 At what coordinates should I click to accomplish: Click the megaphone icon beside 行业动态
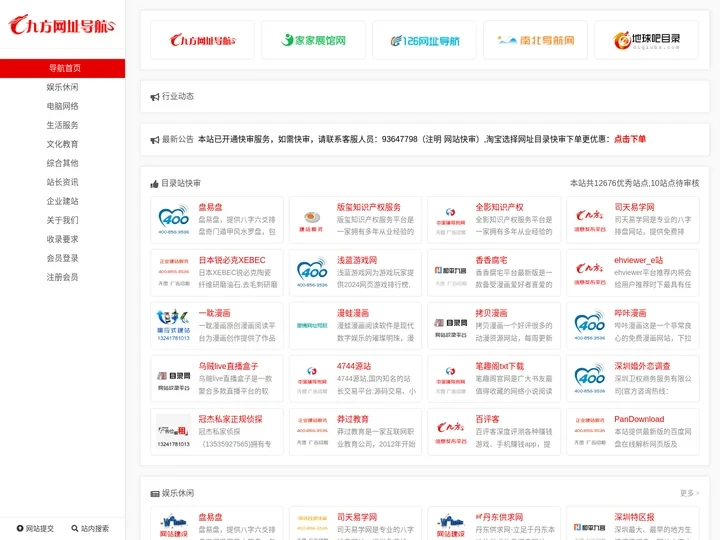point(155,97)
